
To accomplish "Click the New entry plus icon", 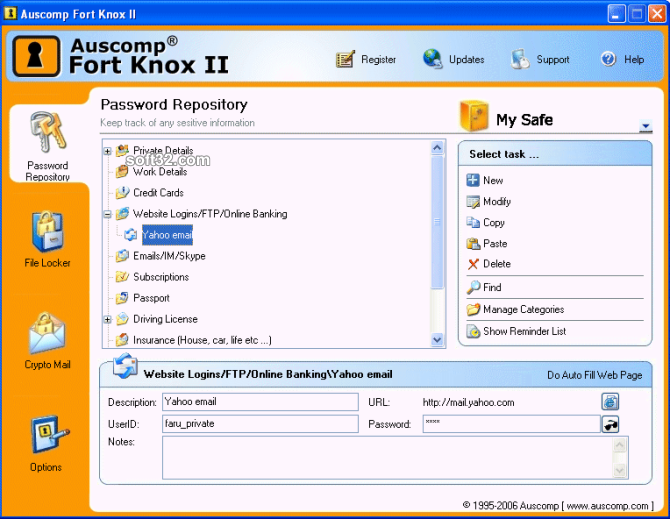I will pyautogui.click(x=473, y=180).
